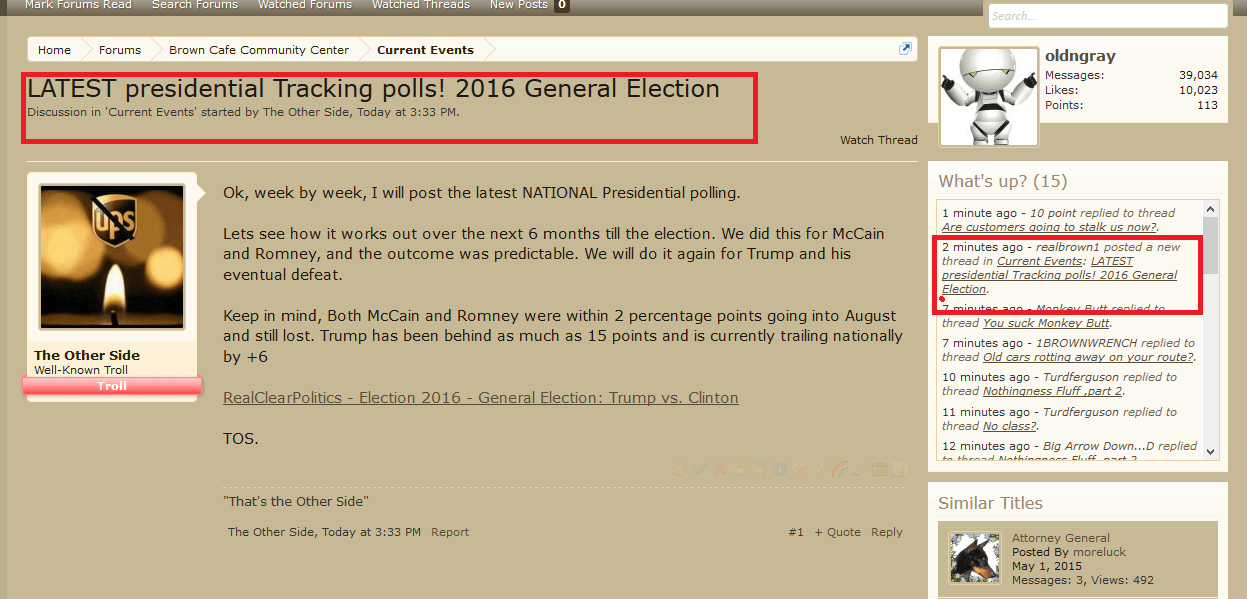Open thread 'No class?'
Viewport: 1247px width, 599px height.
click(1011, 426)
